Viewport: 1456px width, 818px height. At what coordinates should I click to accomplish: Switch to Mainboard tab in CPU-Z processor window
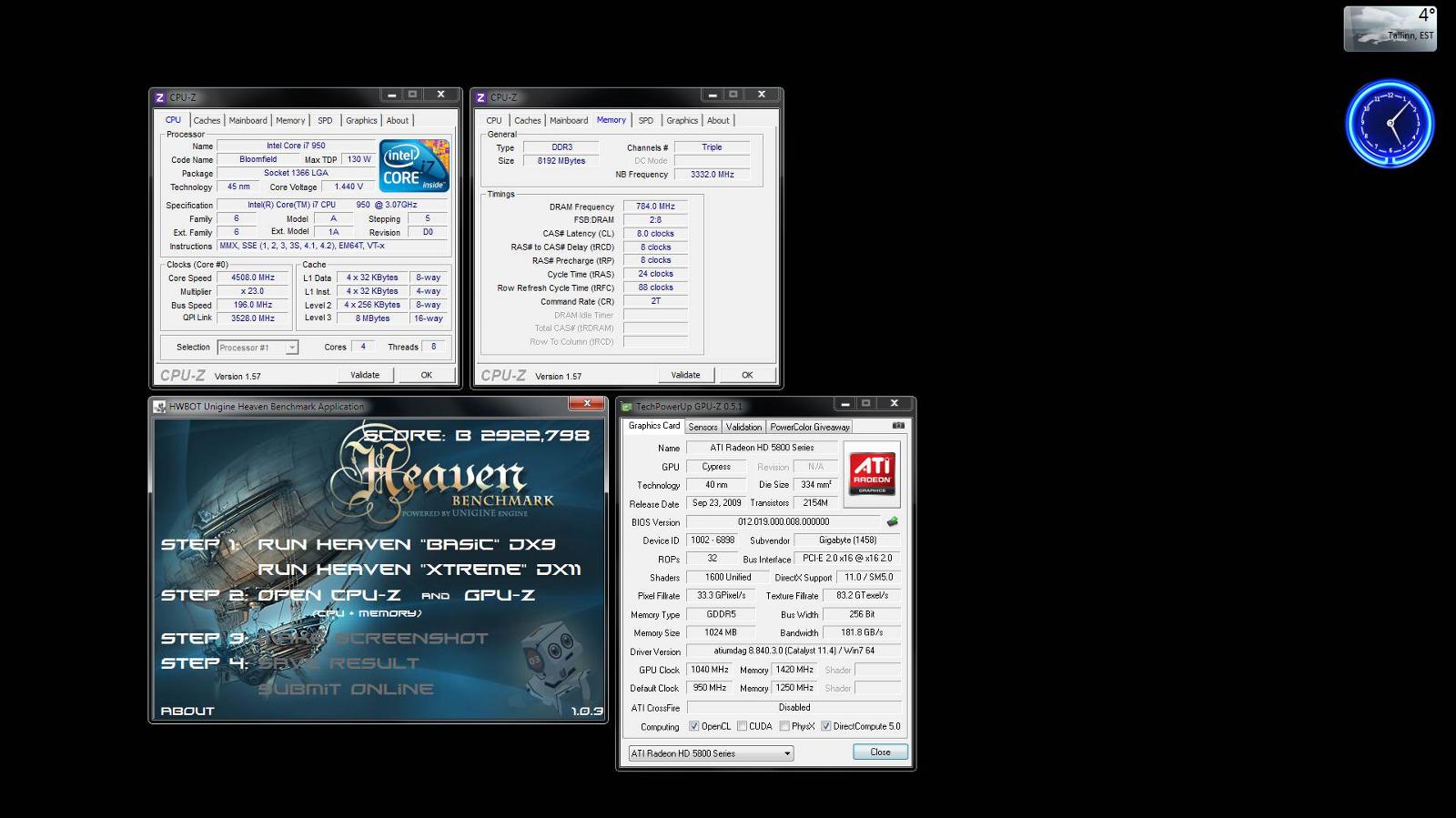(x=248, y=120)
